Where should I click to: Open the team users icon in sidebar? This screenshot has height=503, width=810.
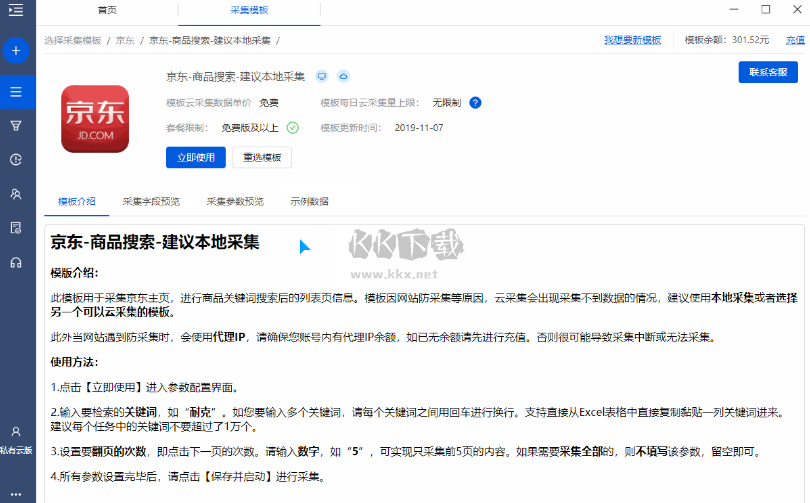(16, 194)
